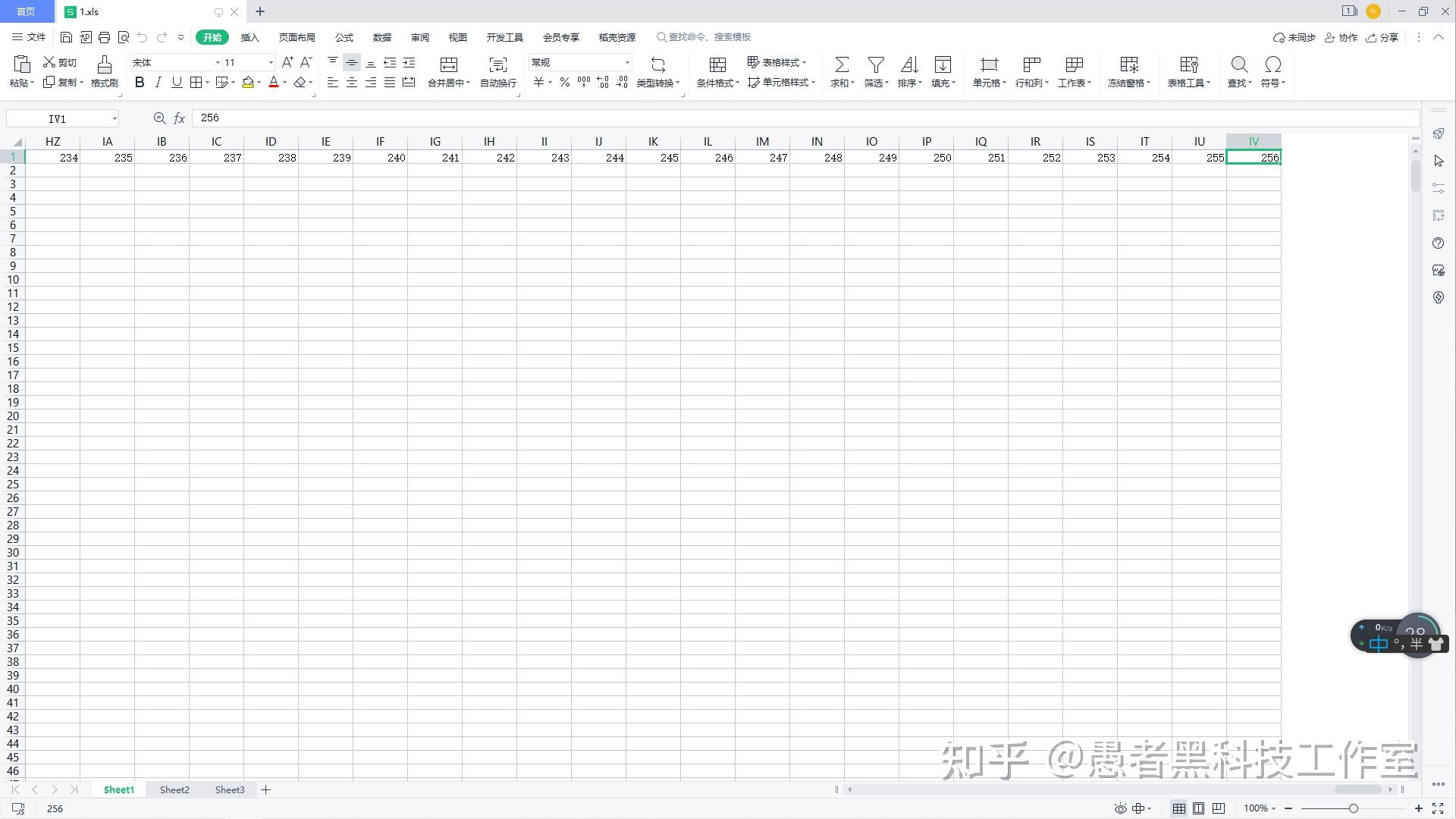Open the Filter tool
This screenshot has width=1456, height=819.
[876, 64]
